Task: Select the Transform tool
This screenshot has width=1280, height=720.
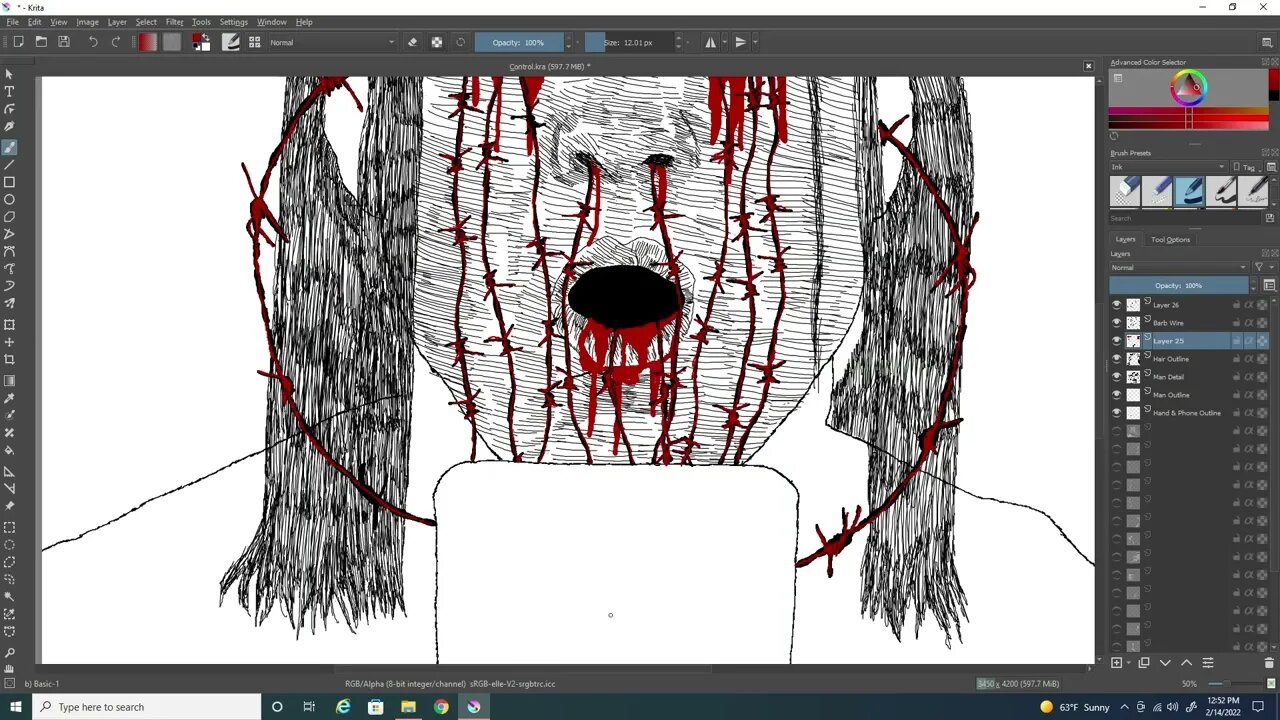Action: point(9,325)
